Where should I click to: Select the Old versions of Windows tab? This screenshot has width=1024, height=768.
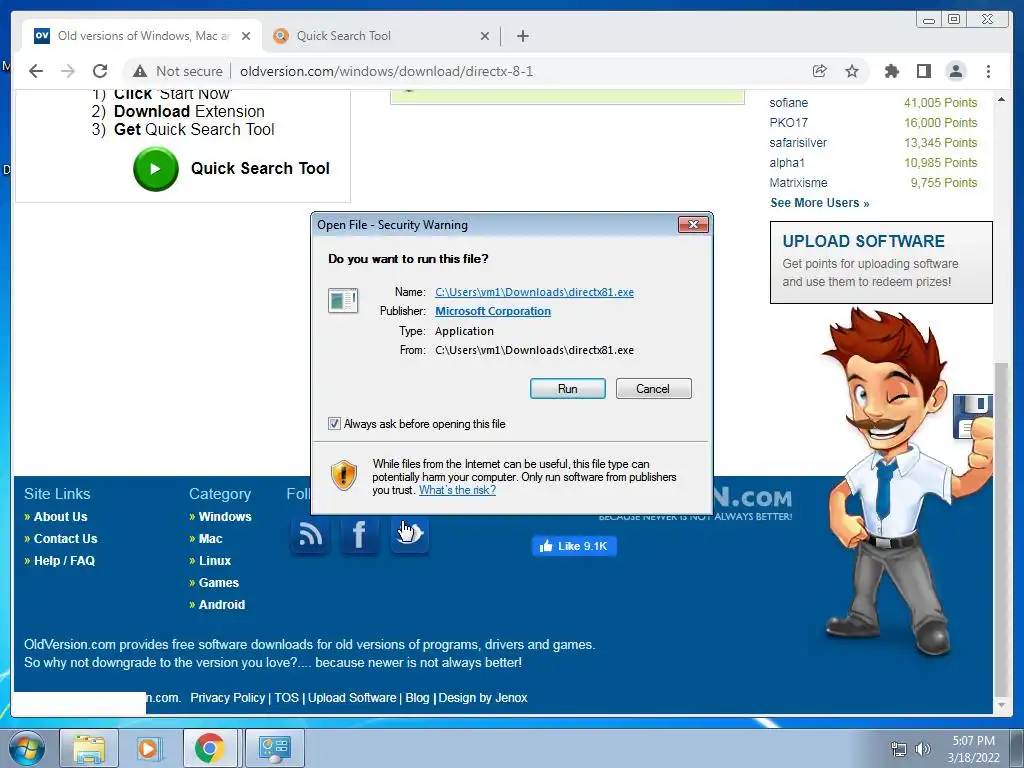coord(140,36)
